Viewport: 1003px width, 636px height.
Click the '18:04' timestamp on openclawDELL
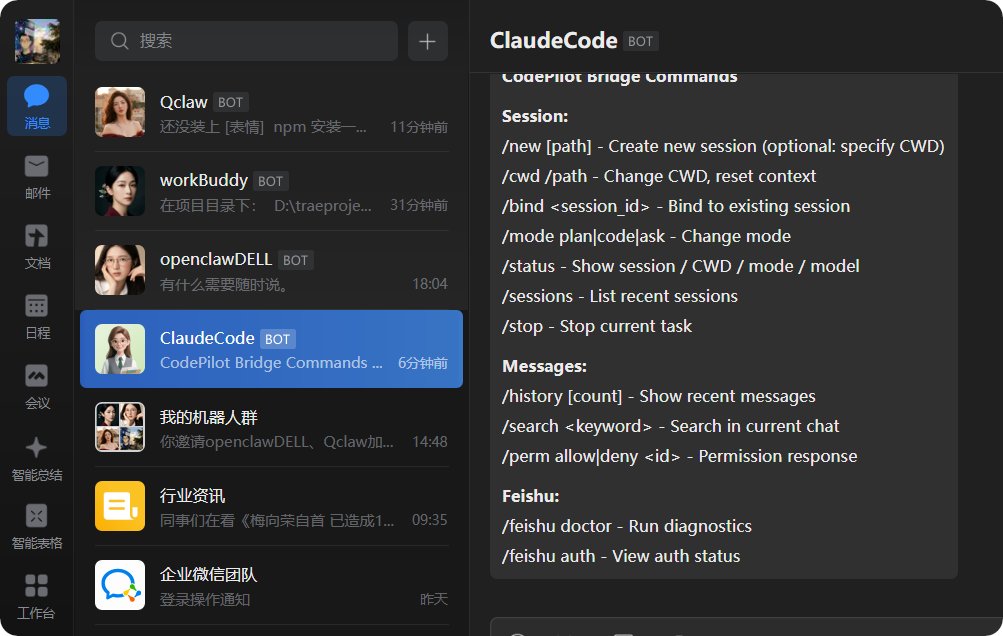click(429, 284)
